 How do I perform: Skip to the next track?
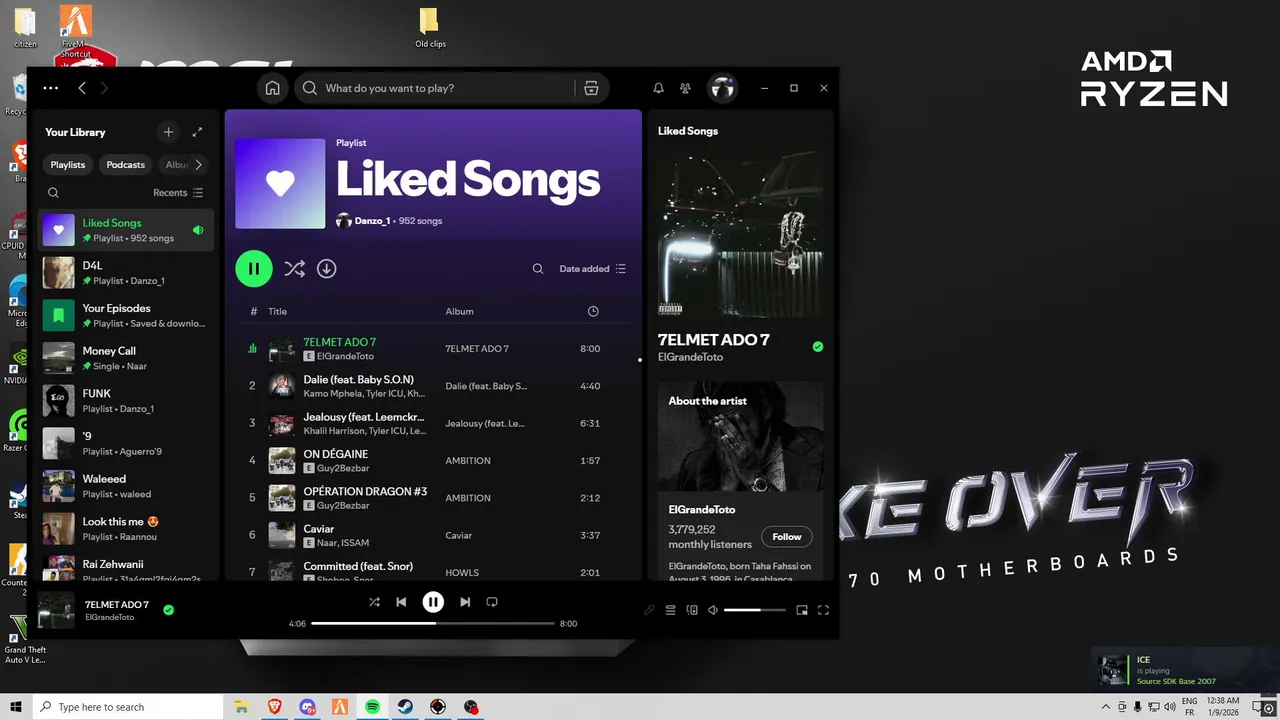coord(465,602)
